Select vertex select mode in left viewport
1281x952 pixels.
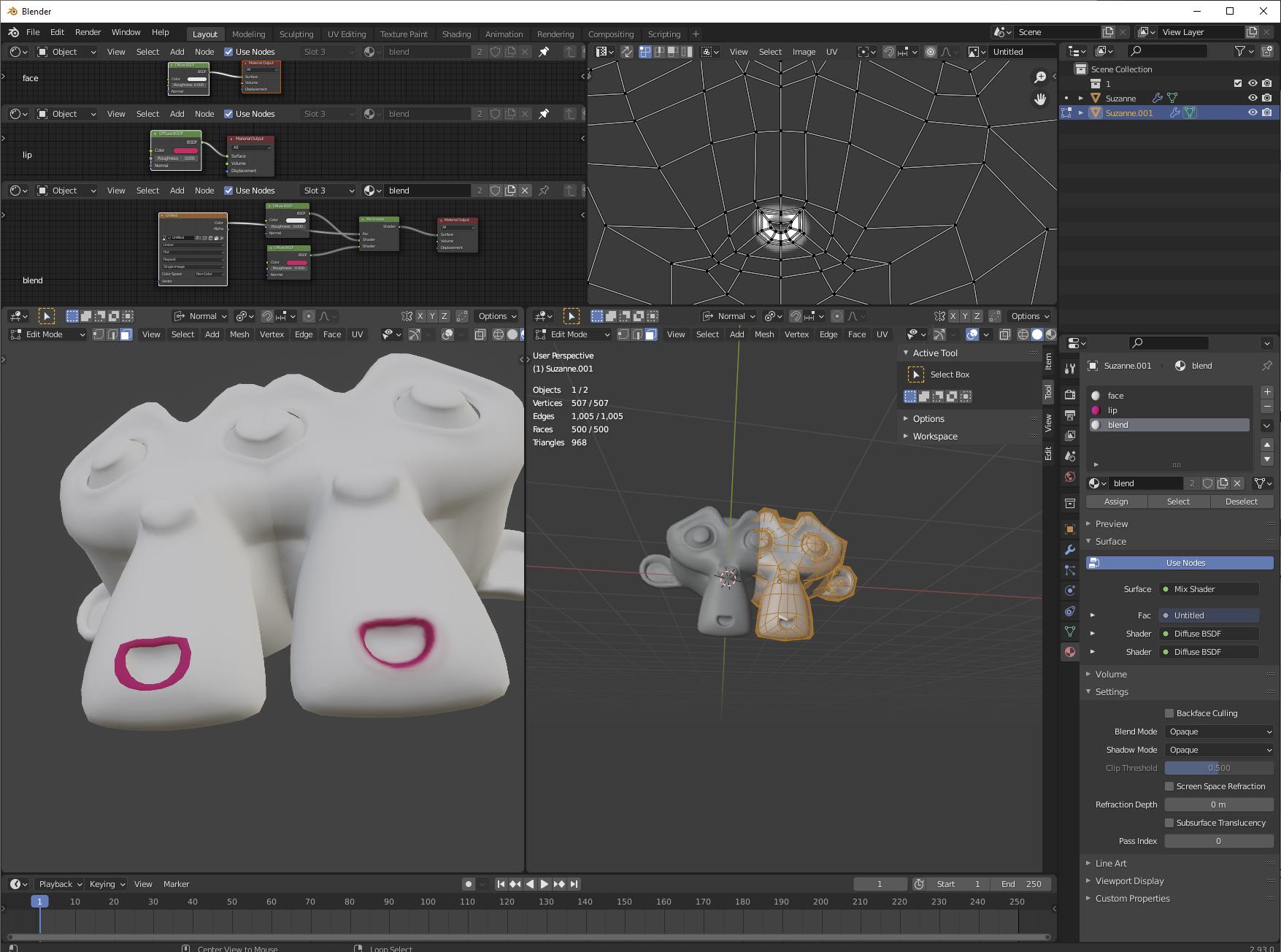coord(99,334)
